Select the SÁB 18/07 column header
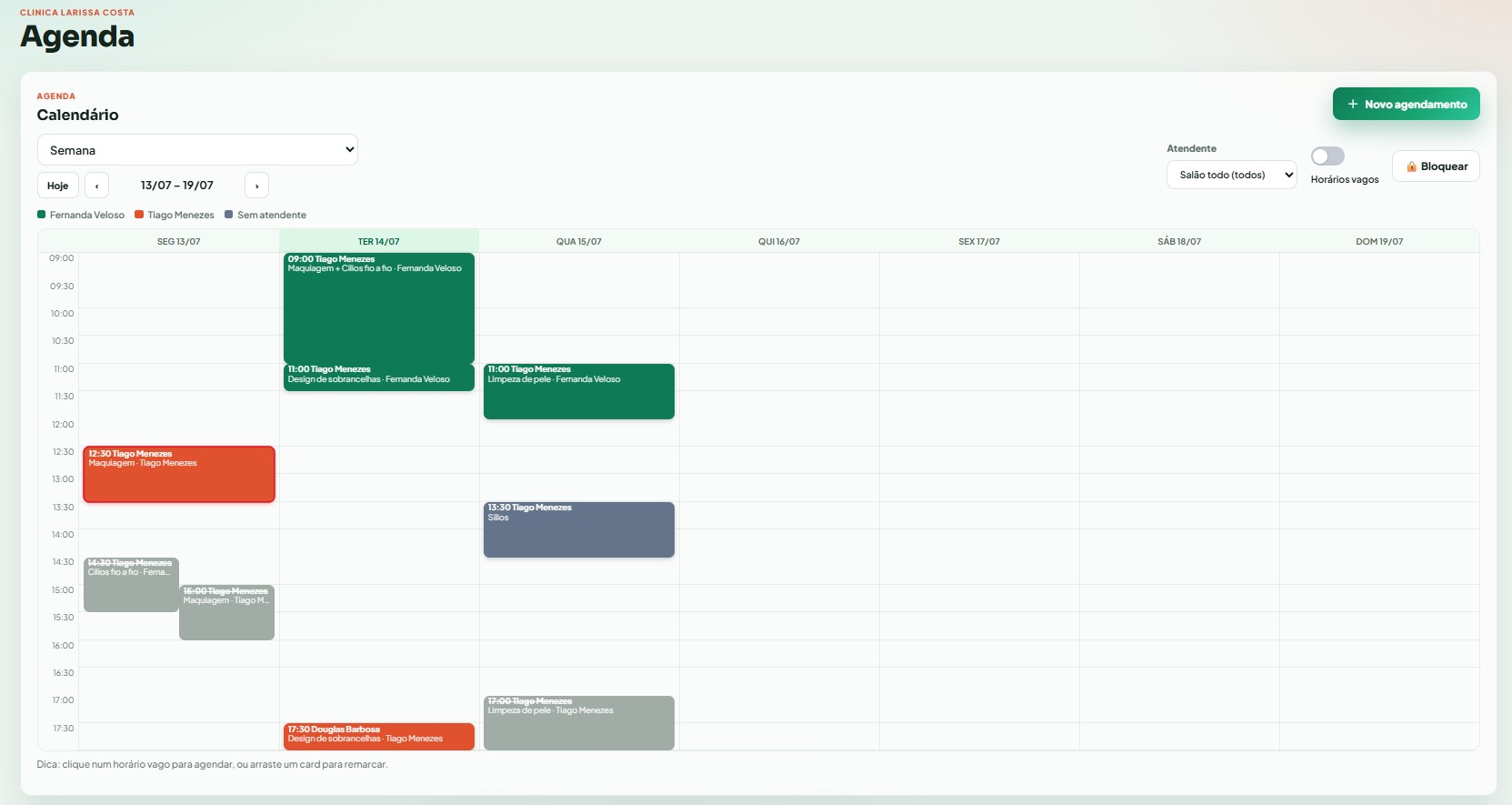This screenshot has width=1512, height=805. point(1179,241)
